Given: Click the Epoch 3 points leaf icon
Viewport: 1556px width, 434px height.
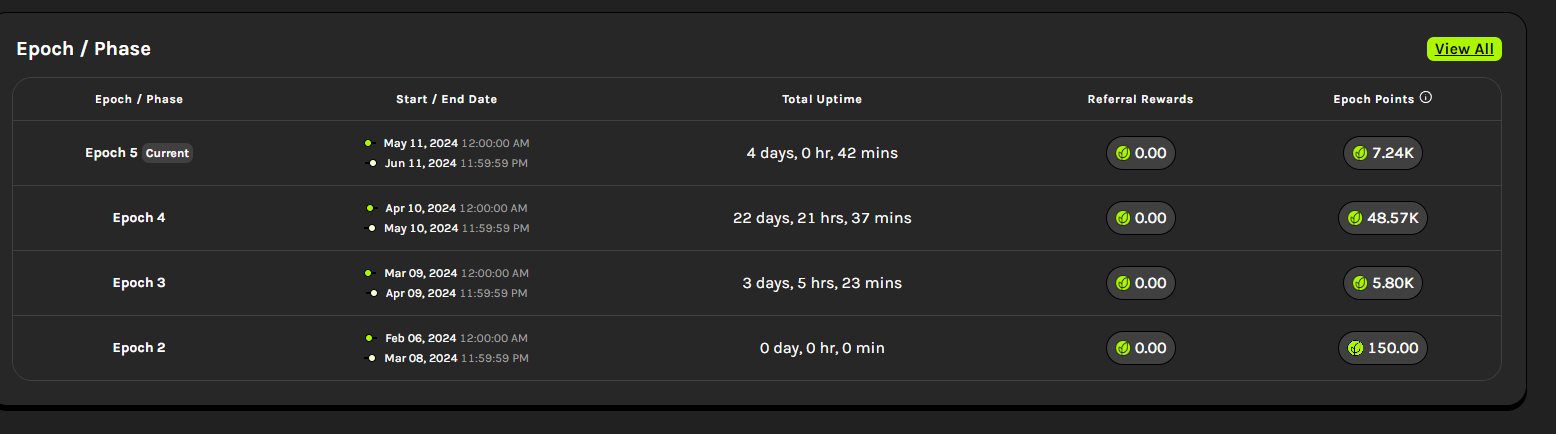Looking at the screenshot, I should (1360, 283).
